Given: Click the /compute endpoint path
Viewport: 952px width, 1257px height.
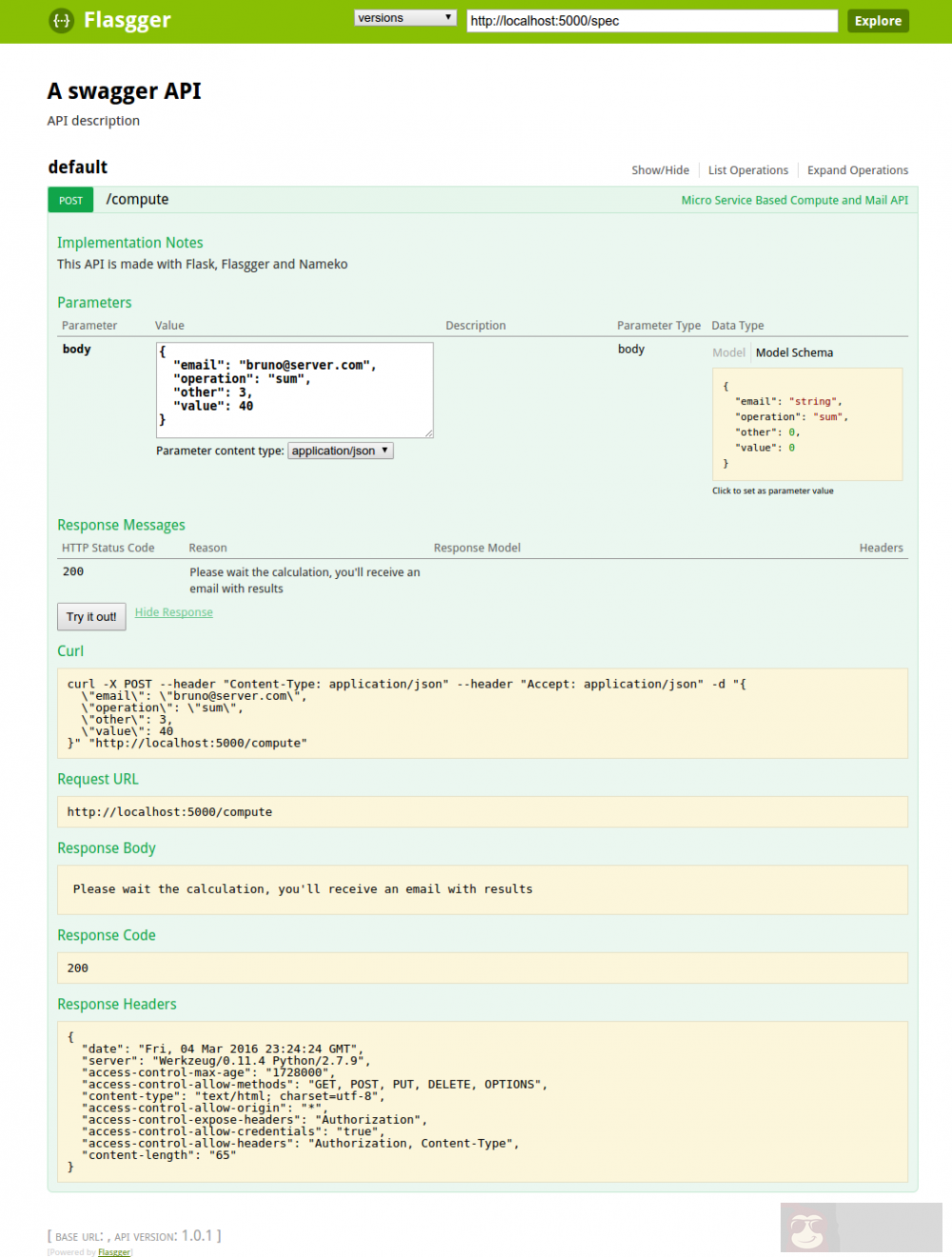Looking at the screenshot, I should click(137, 199).
